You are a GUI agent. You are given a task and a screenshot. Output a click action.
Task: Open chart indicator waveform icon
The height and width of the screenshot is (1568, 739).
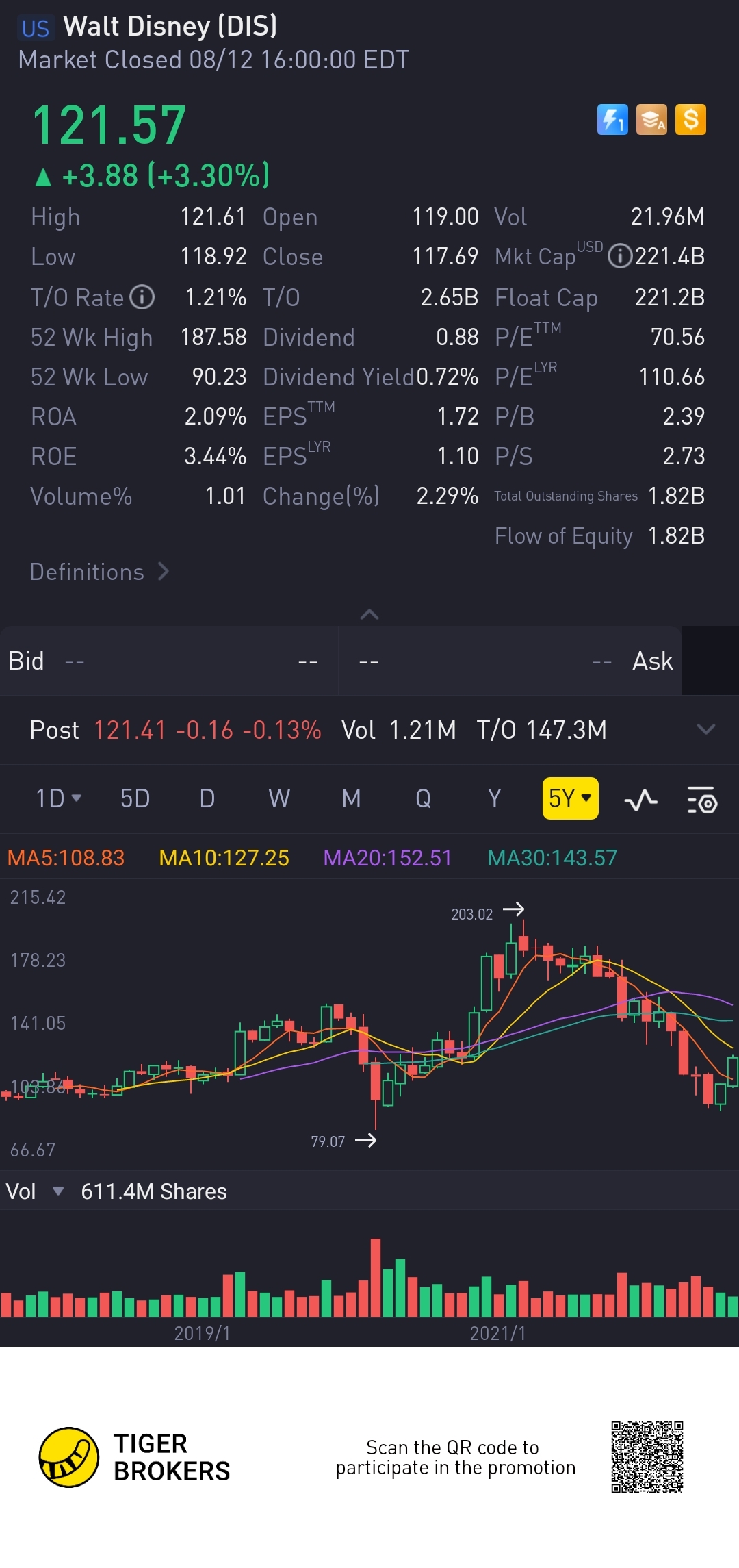coord(640,799)
